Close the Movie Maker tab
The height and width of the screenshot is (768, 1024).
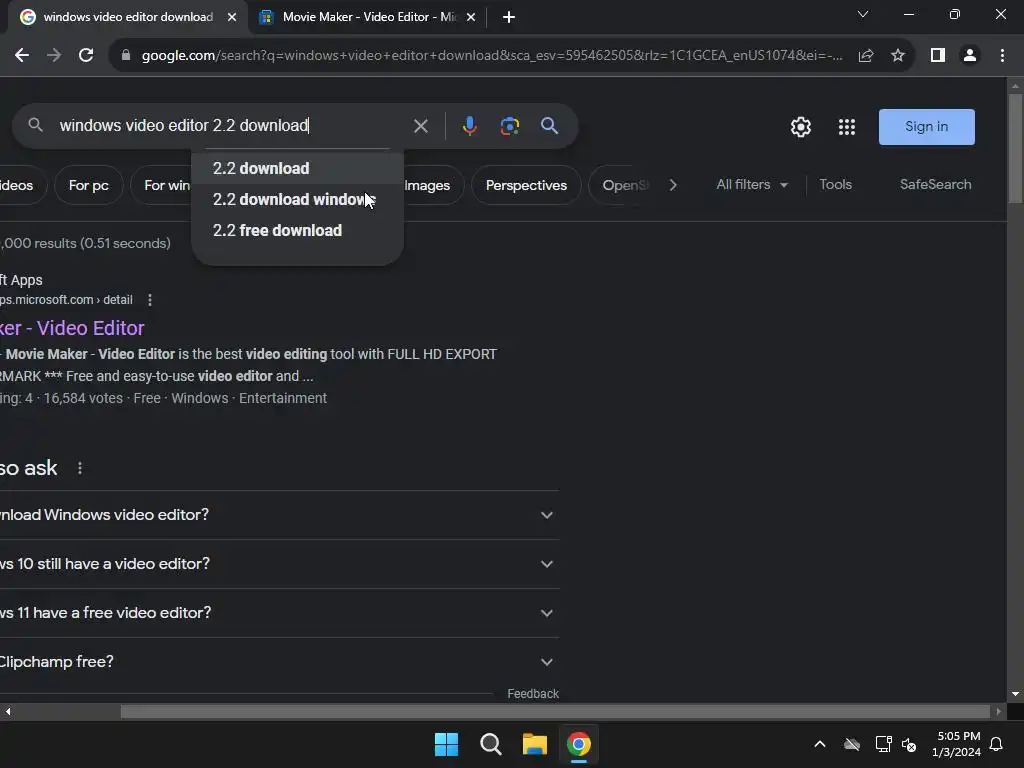(471, 17)
